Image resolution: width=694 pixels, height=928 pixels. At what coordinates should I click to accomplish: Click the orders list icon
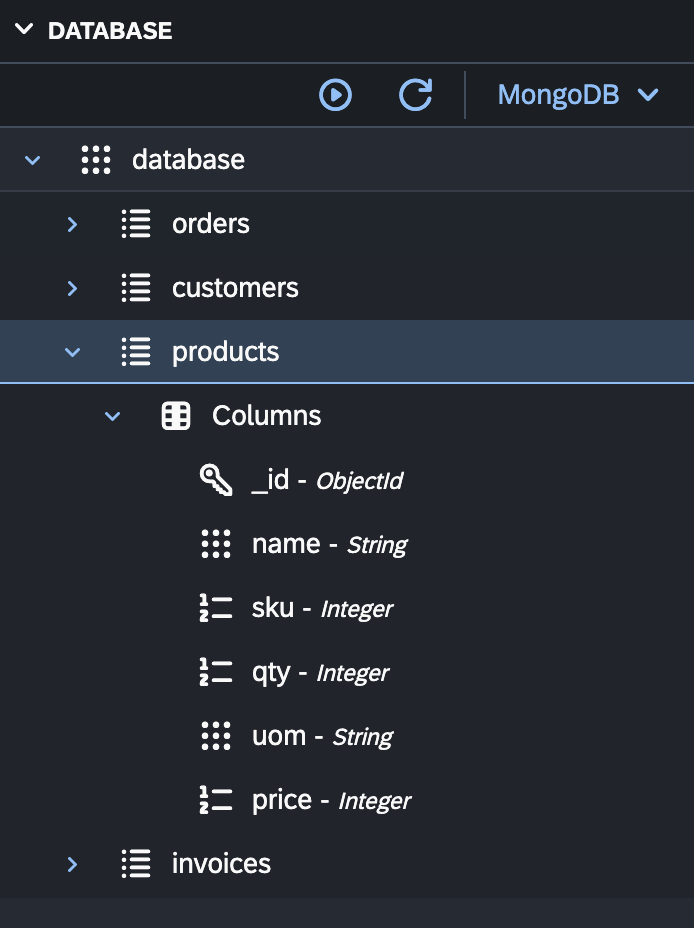(136, 224)
